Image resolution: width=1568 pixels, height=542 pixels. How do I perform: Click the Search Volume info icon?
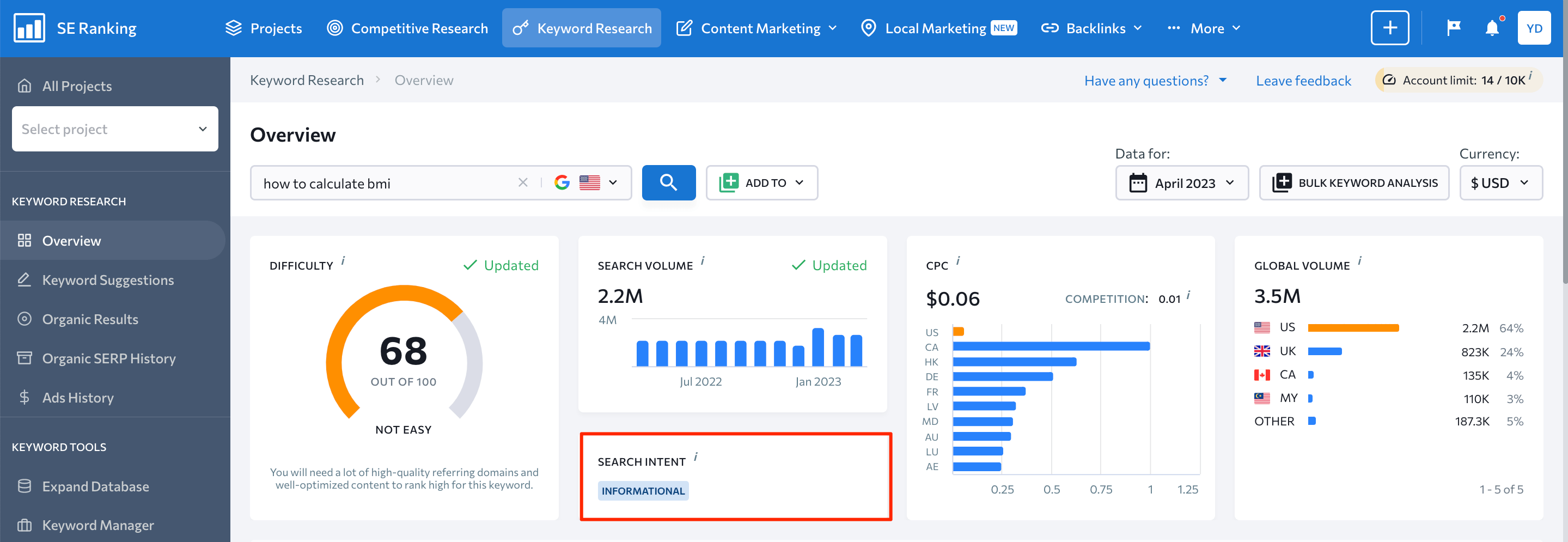[703, 260]
